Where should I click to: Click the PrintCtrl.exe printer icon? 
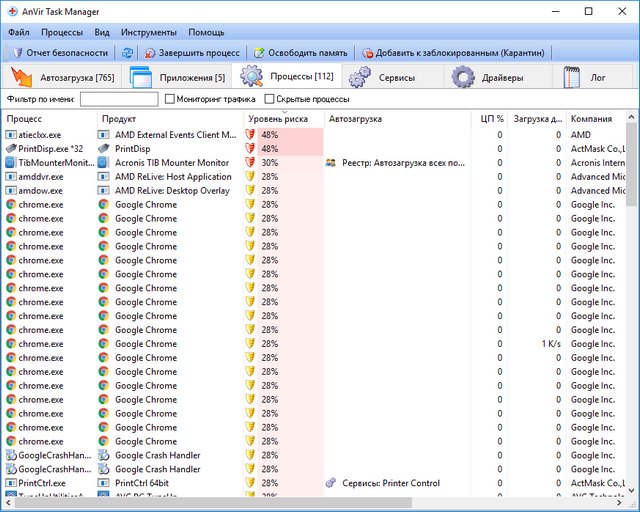pyautogui.click(x=11, y=483)
